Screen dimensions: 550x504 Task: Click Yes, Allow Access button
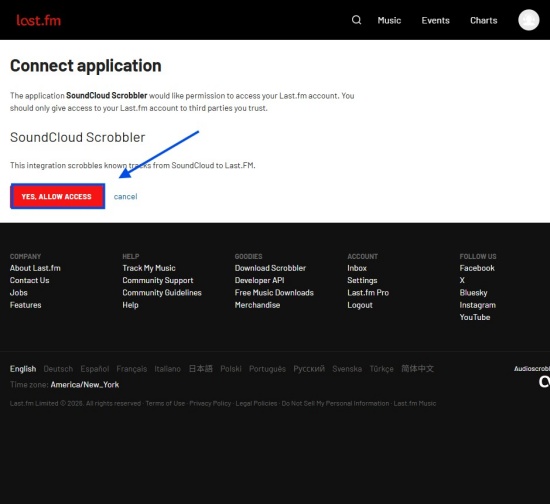click(x=58, y=196)
